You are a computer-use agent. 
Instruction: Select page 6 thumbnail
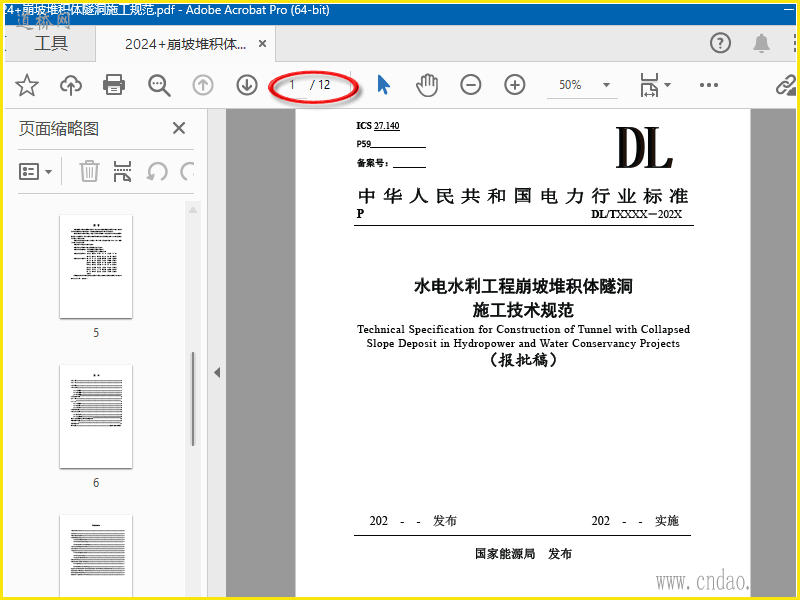(x=96, y=417)
